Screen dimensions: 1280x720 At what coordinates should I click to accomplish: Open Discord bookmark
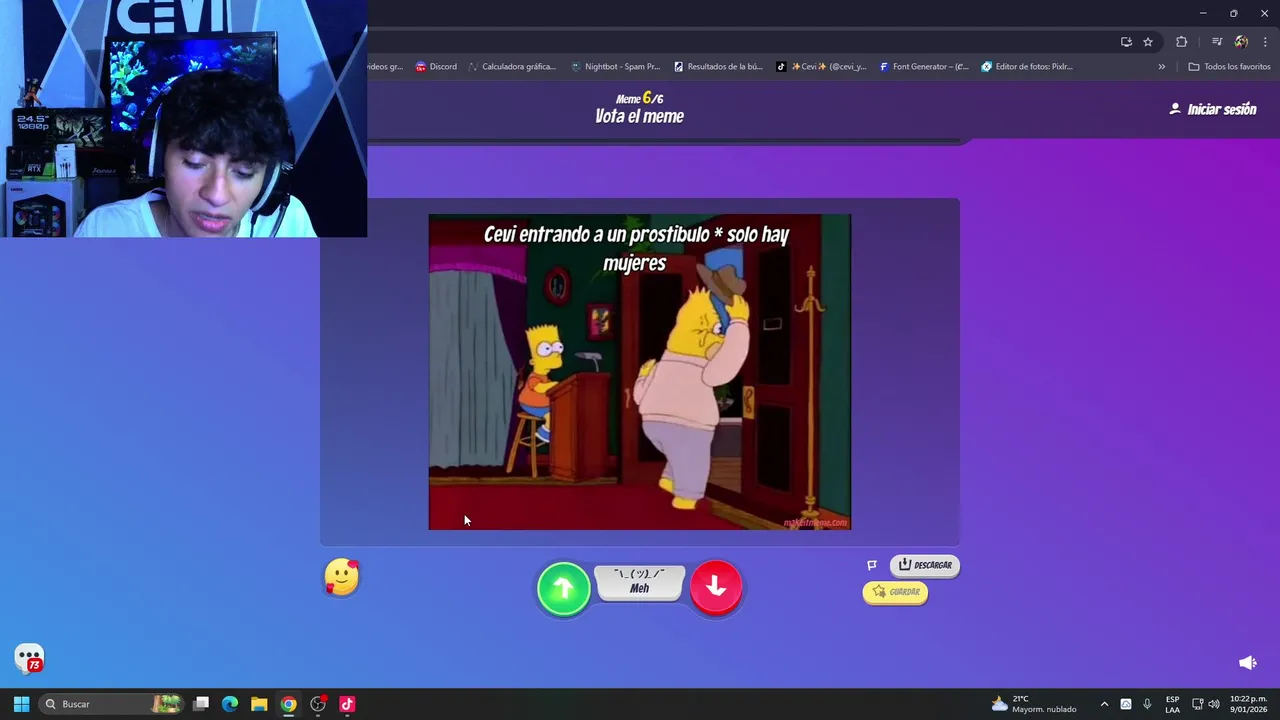pyautogui.click(x=436, y=67)
